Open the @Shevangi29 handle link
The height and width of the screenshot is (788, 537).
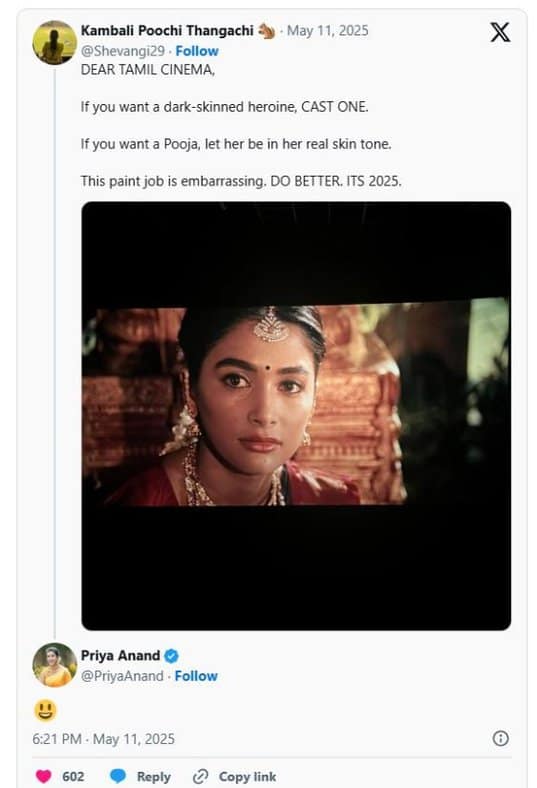(123, 51)
